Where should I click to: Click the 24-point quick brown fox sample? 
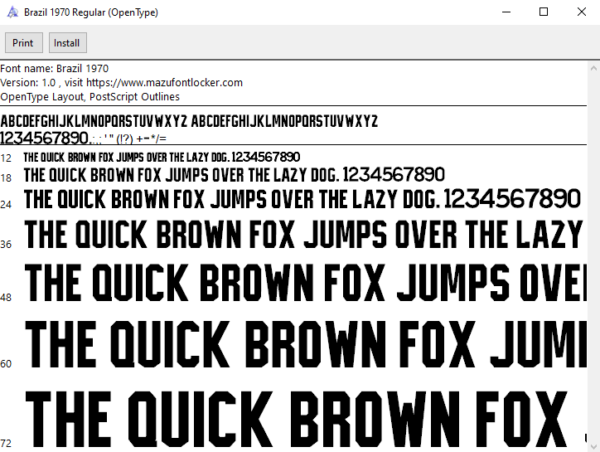point(302,199)
